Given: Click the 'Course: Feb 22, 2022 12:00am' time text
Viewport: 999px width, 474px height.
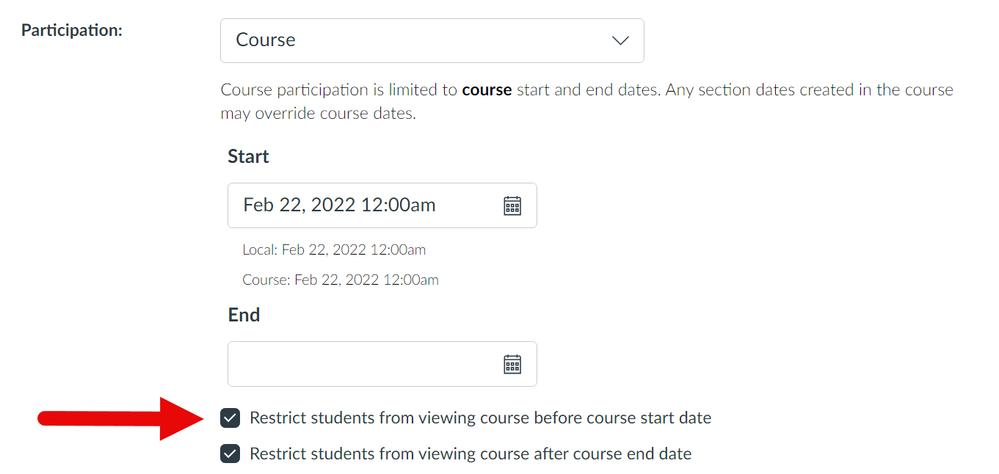Looking at the screenshot, I should (340, 280).
